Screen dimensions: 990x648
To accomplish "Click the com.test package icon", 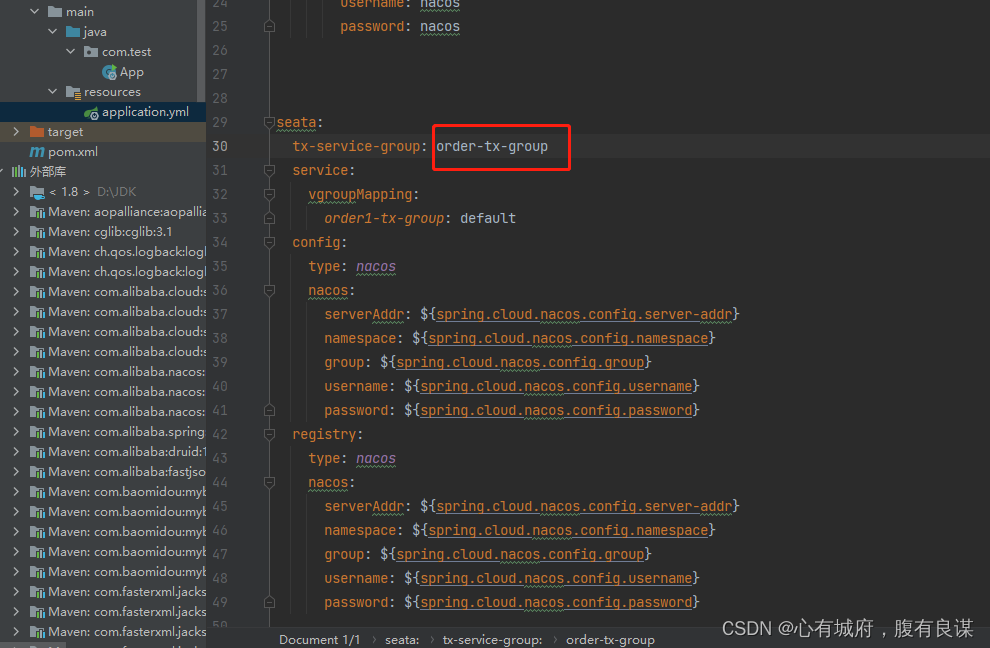I will 91,52.
